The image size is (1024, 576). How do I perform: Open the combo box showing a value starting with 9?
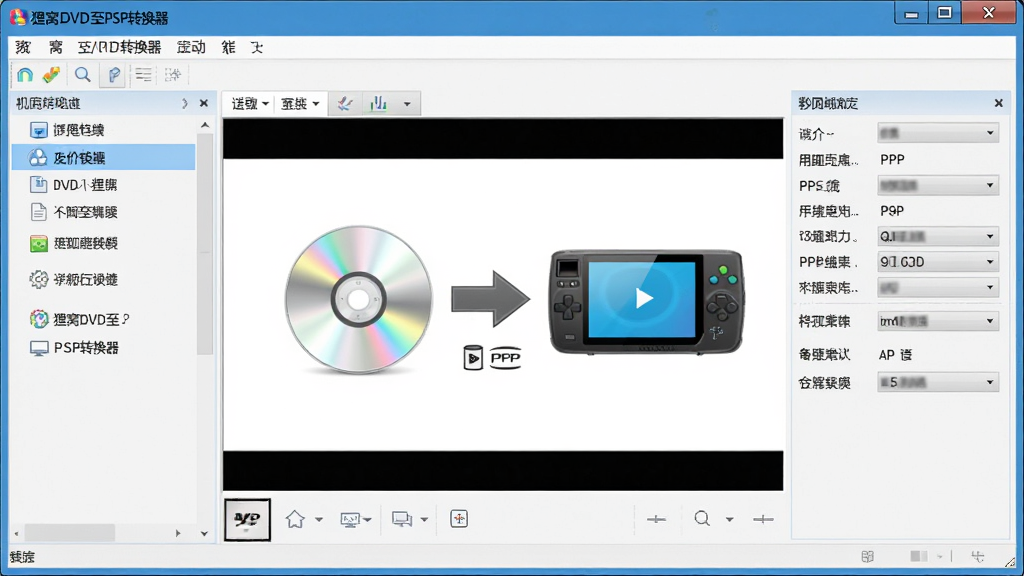938,262
